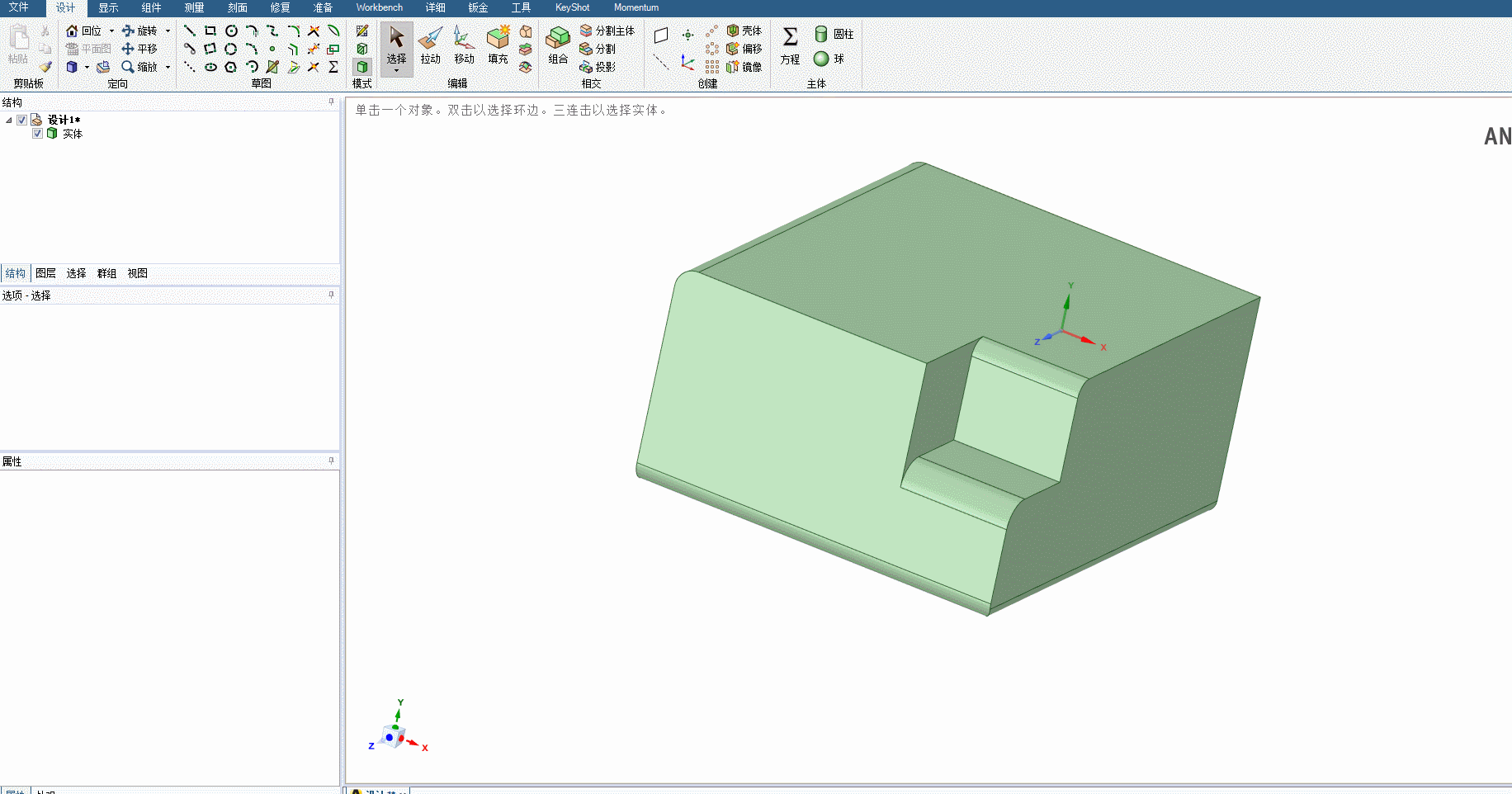Click the 分割 split tool
The image size is (1512, 794).
(x=598, y=50)
